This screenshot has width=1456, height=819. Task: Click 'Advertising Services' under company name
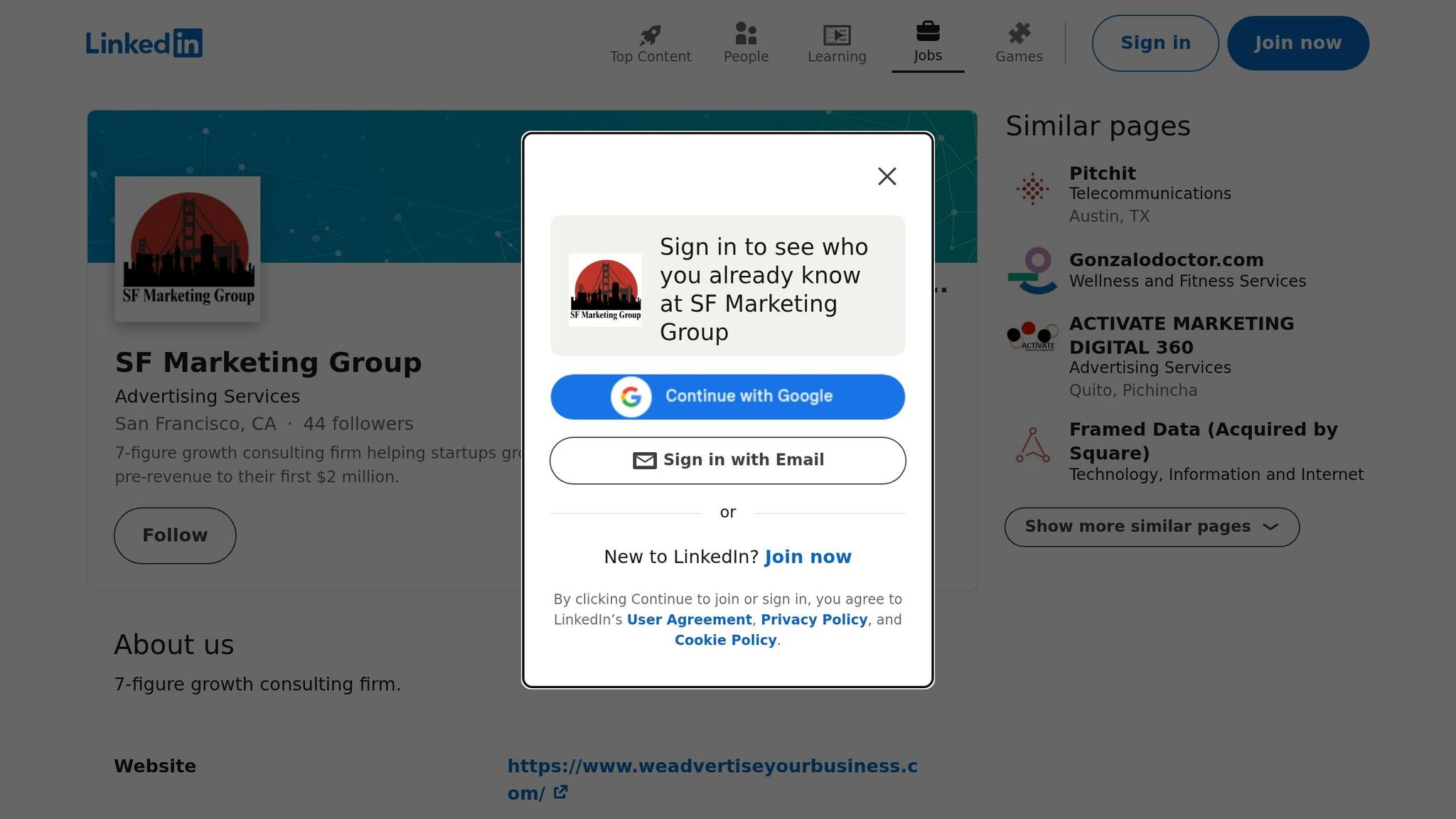[208, 397]
